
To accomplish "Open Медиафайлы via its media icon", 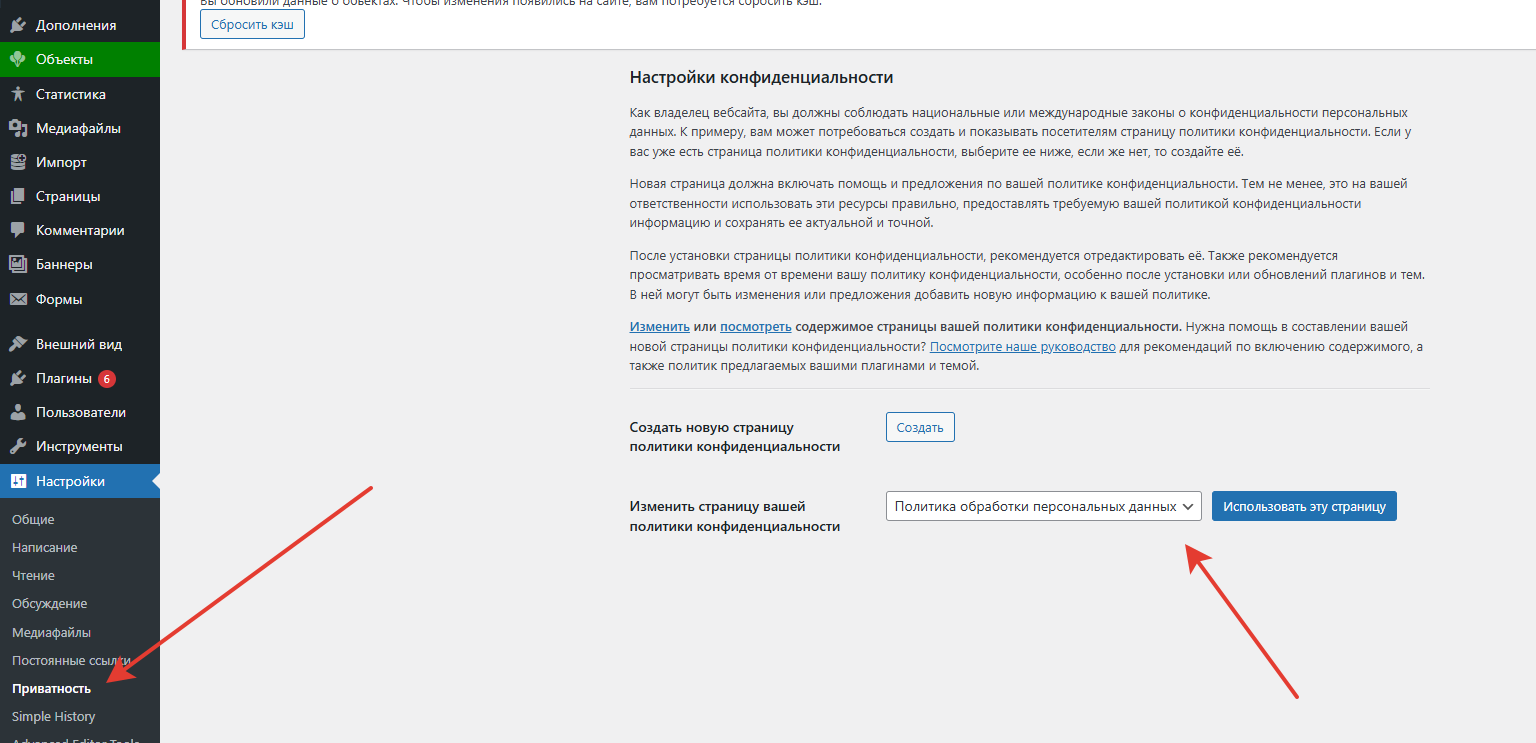I will tap(18, 128).
